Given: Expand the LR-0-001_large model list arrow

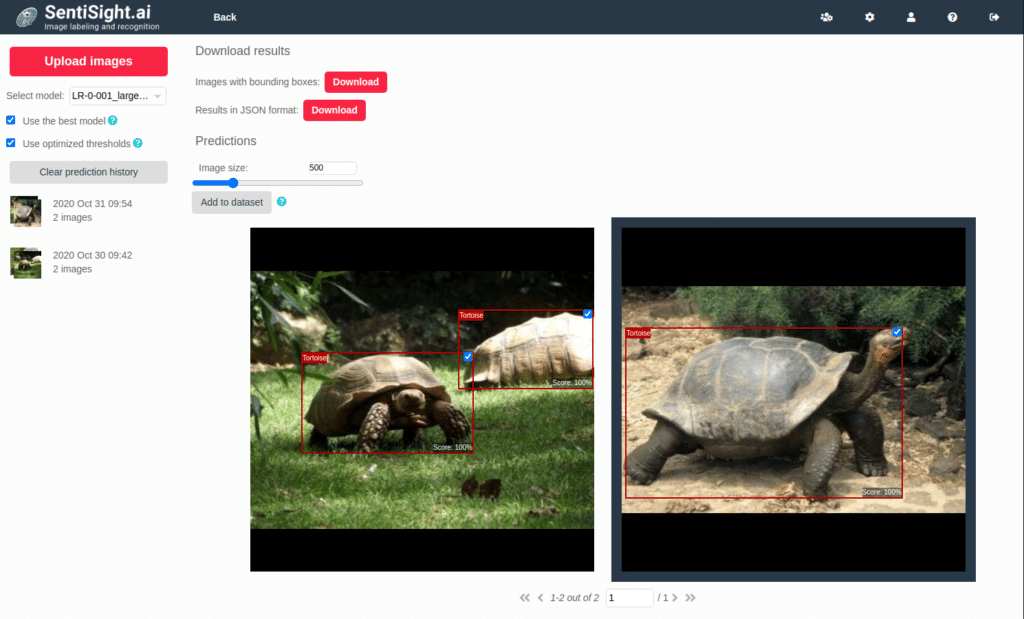Looking at the screenshot, I should [160, 95].
